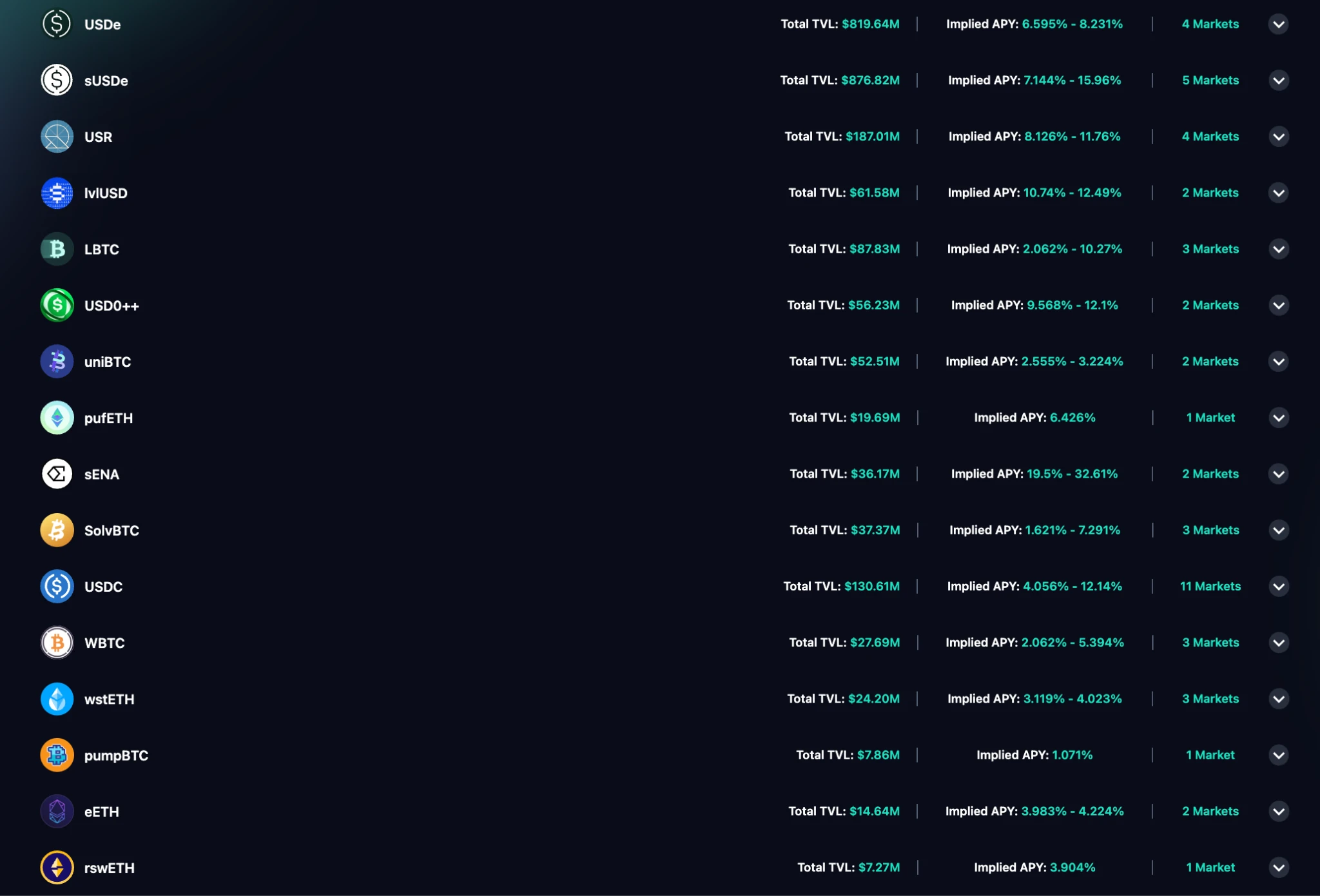Click the 1 Market link for pumpBTC

point(1210,755)
